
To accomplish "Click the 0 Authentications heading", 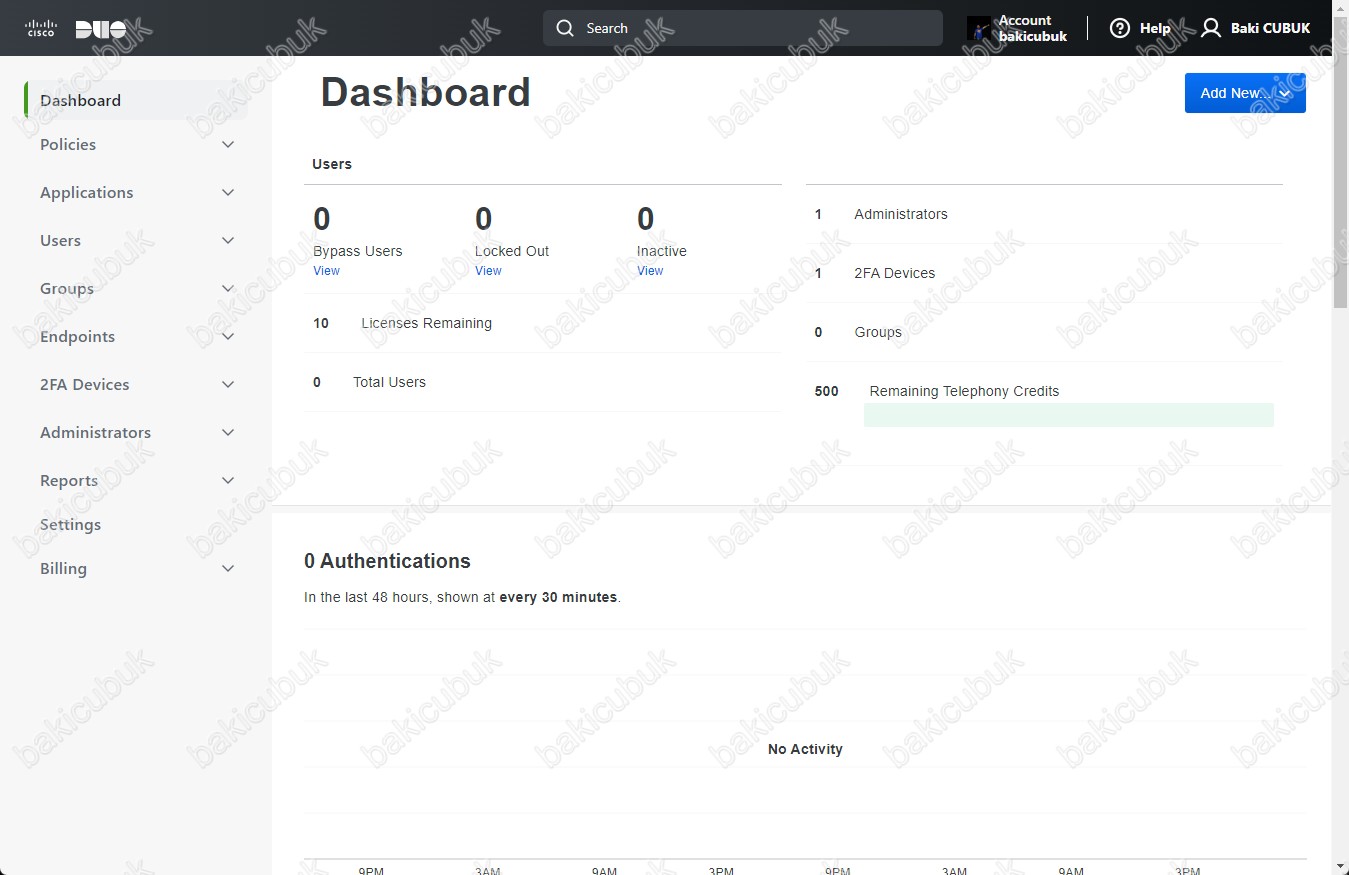I will (x=387, y=561).
